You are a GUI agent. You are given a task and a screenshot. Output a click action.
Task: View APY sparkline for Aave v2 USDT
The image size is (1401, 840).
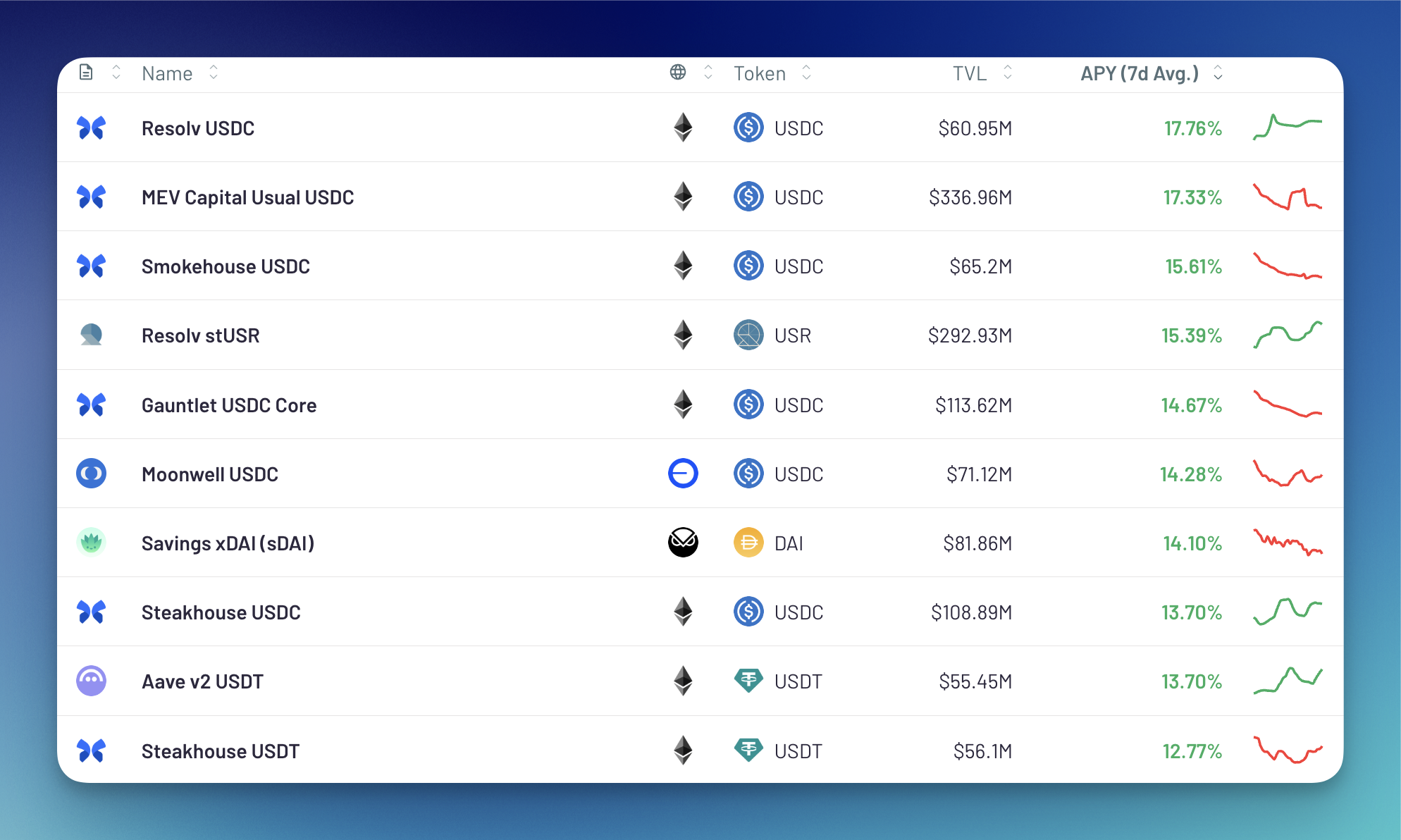click(x=1288, y=681)
